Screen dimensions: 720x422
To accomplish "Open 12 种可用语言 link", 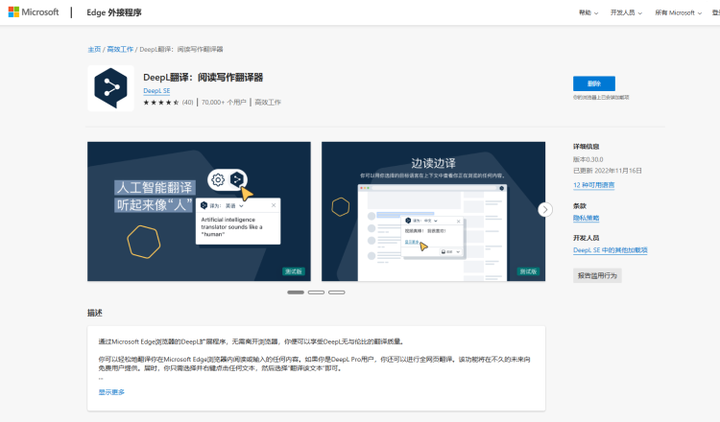I will pyautogui.click(x=594, y=185).
